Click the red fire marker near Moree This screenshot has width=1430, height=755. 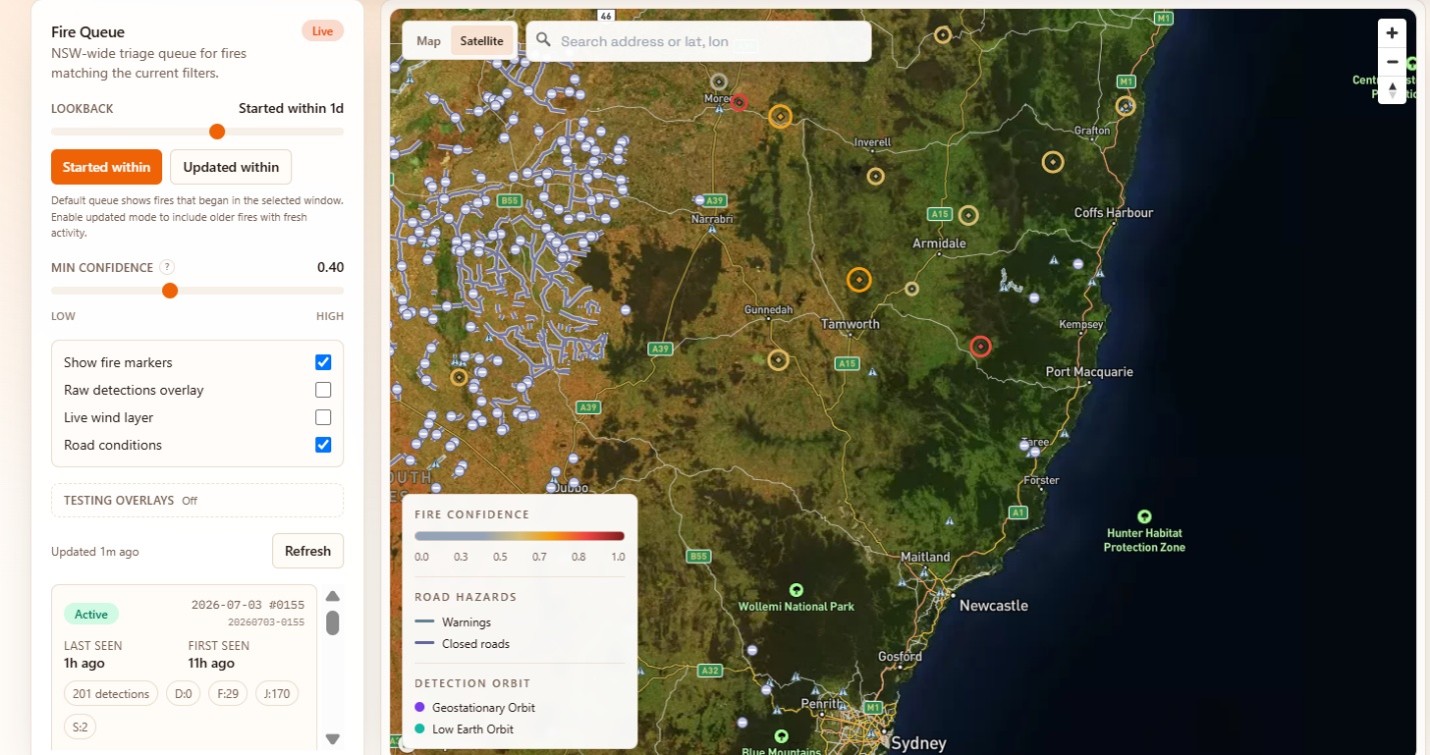coord(739,102)
